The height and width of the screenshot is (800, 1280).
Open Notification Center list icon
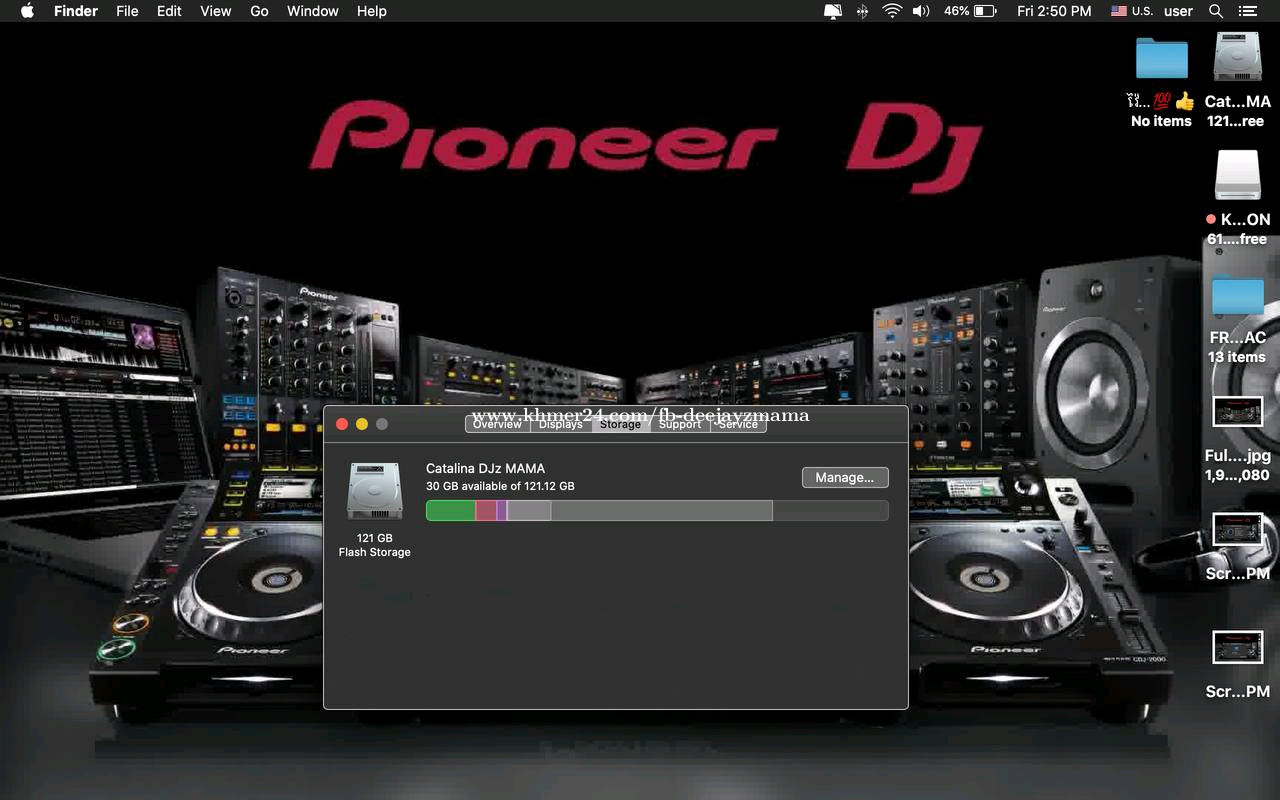pyautogui.click(x=1247, y=11)
